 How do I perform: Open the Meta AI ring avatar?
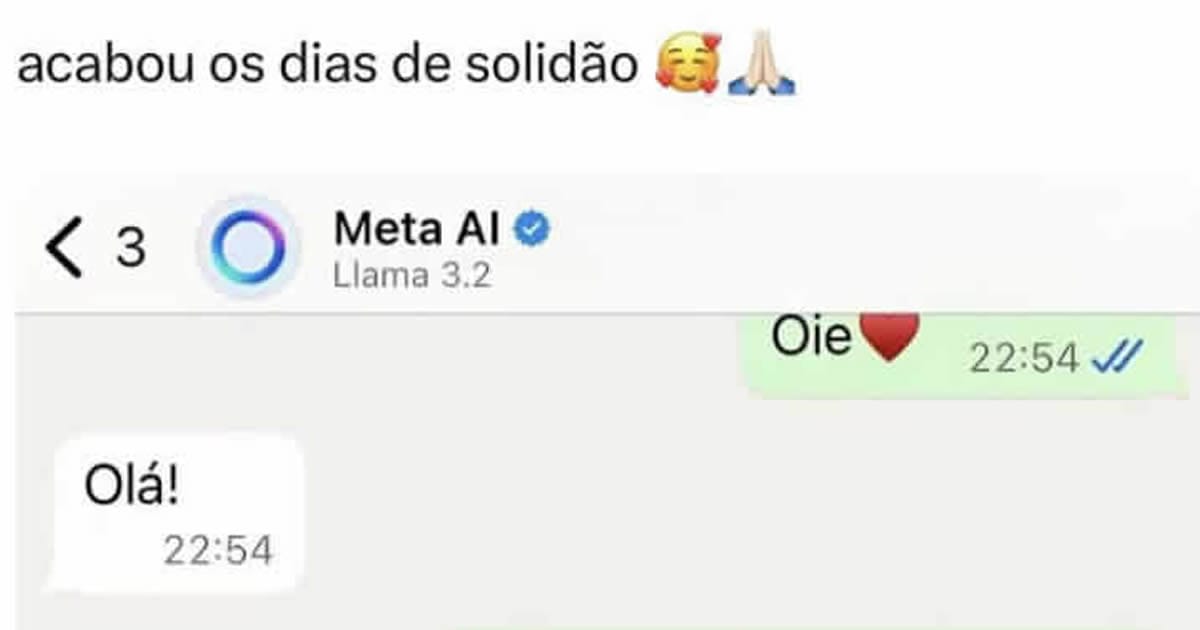[242, 248]
